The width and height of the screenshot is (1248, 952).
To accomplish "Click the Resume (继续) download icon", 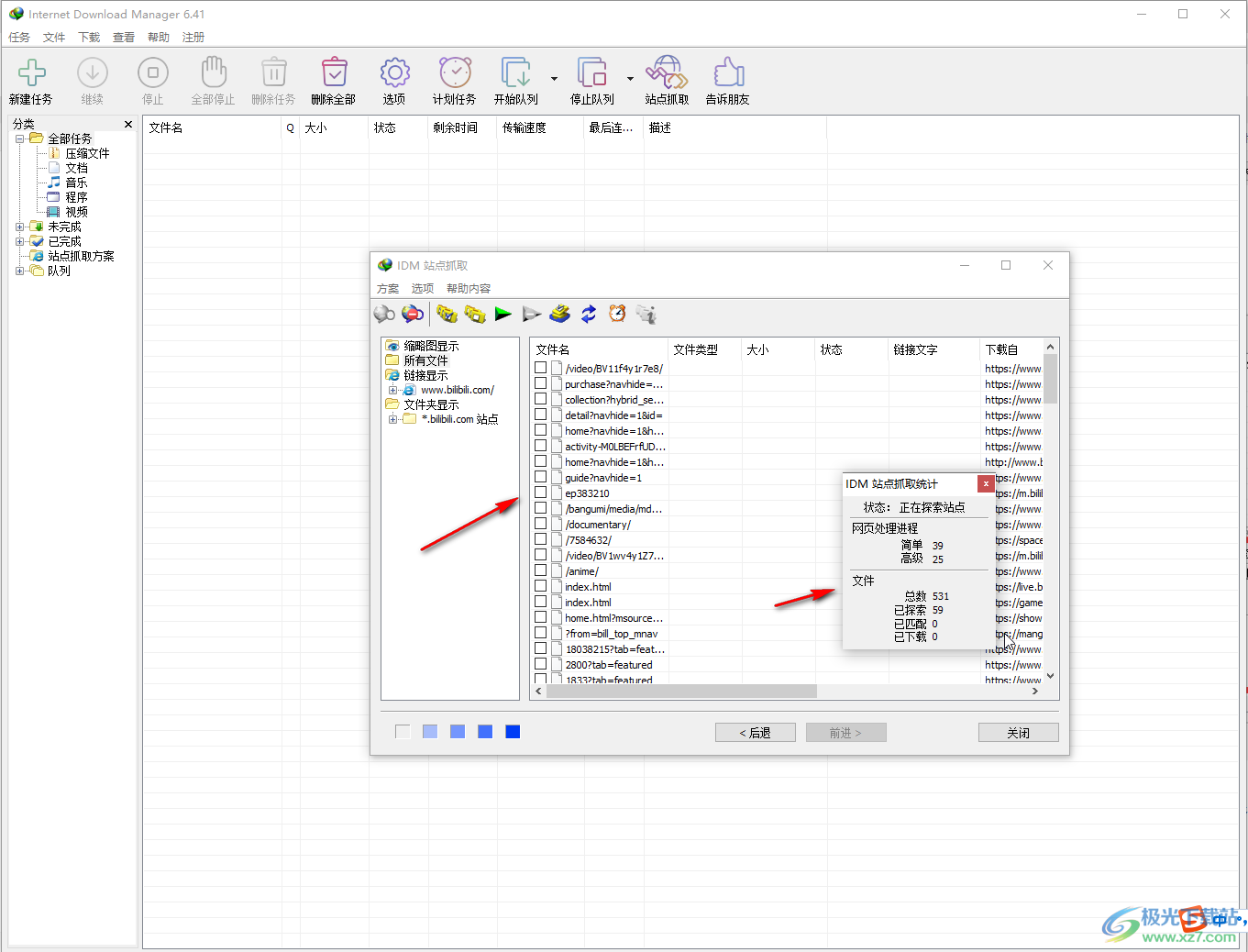I will (x=93, y=72).
